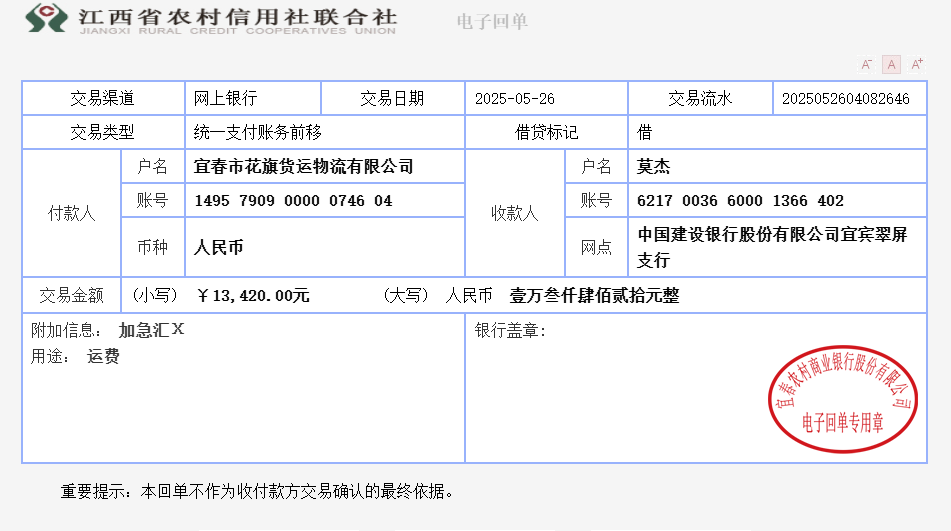Screen dimensions: 951x531
Task: Click the 付款人 label cell
Action: (x=72, y=213)
